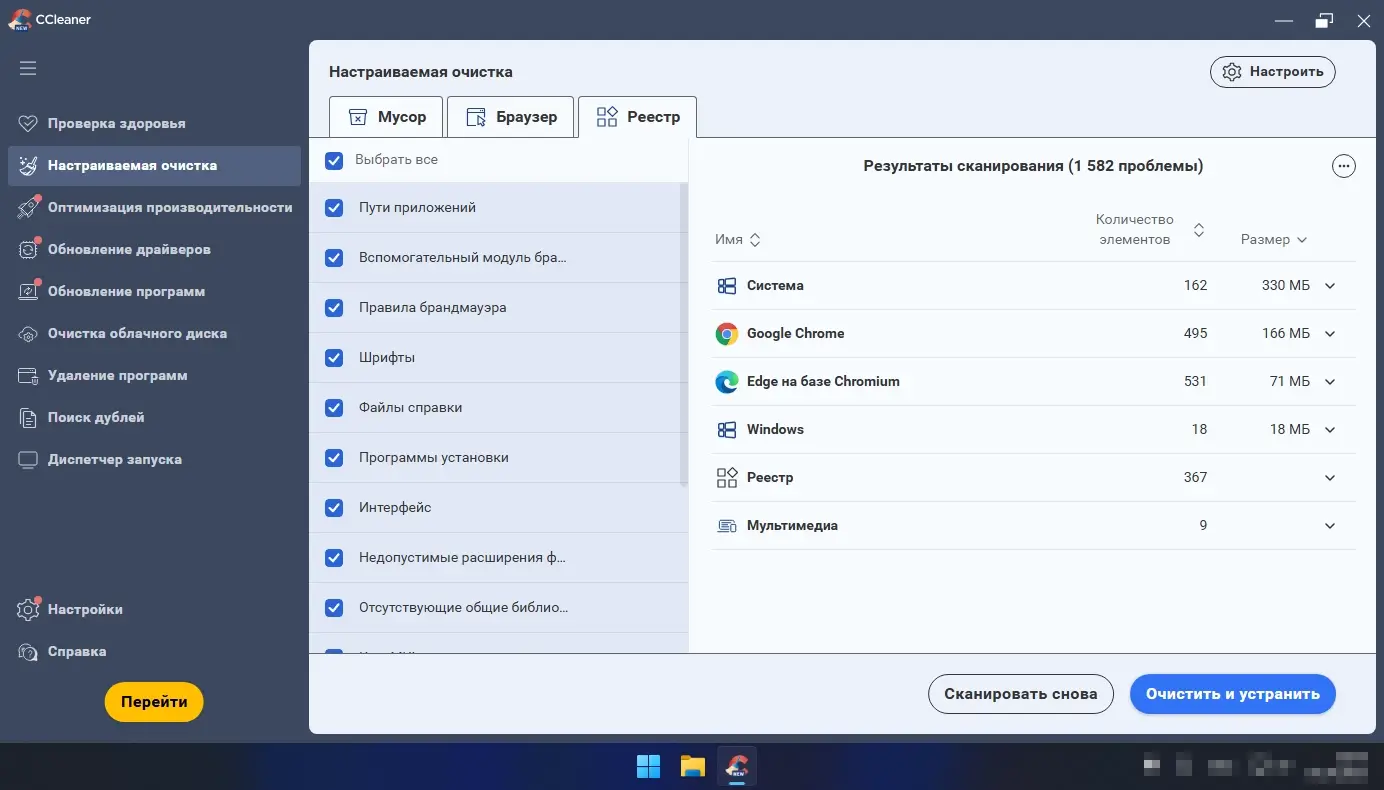Screen dimensions: 1384x790
Task: Sort by Количество элементов column arrows
Action: click(1199, 231)
